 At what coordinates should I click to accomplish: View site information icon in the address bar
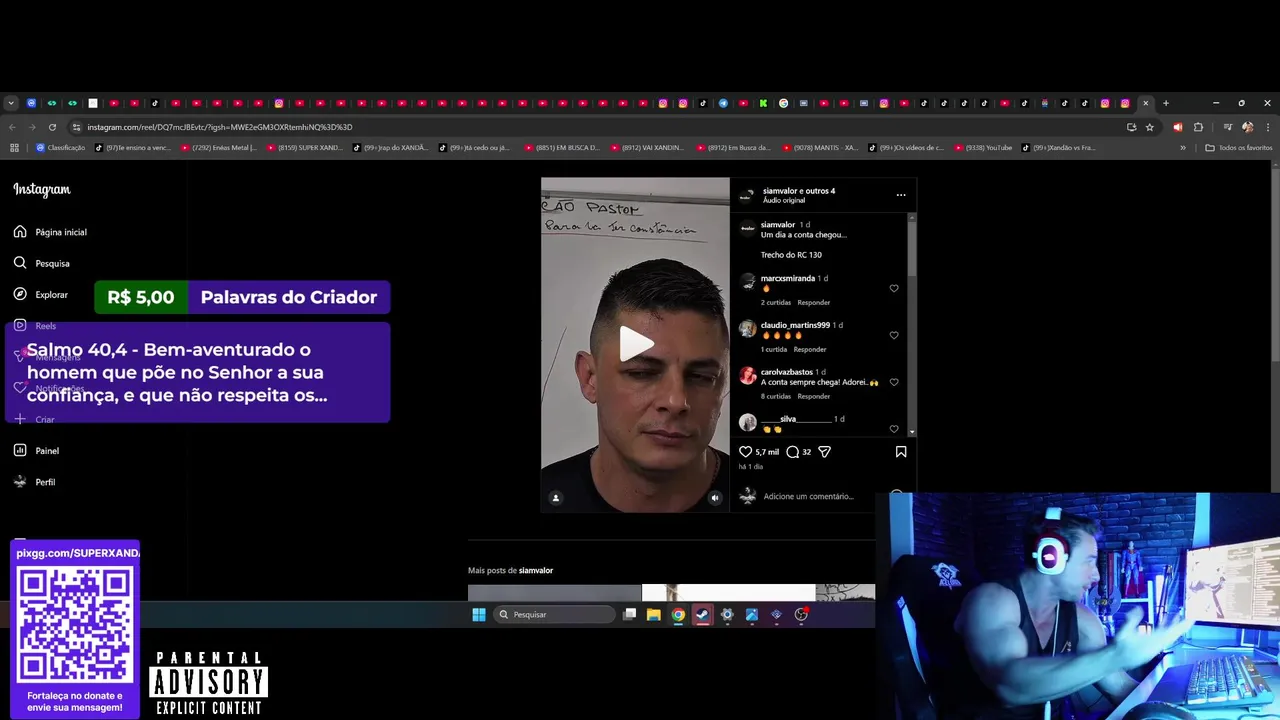pyautogui.click(x=76, y=127)
